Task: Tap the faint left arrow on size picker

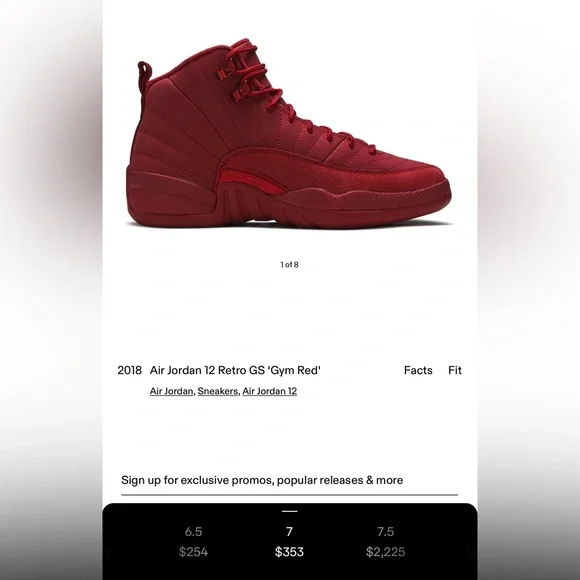Action: coord(109,552)
